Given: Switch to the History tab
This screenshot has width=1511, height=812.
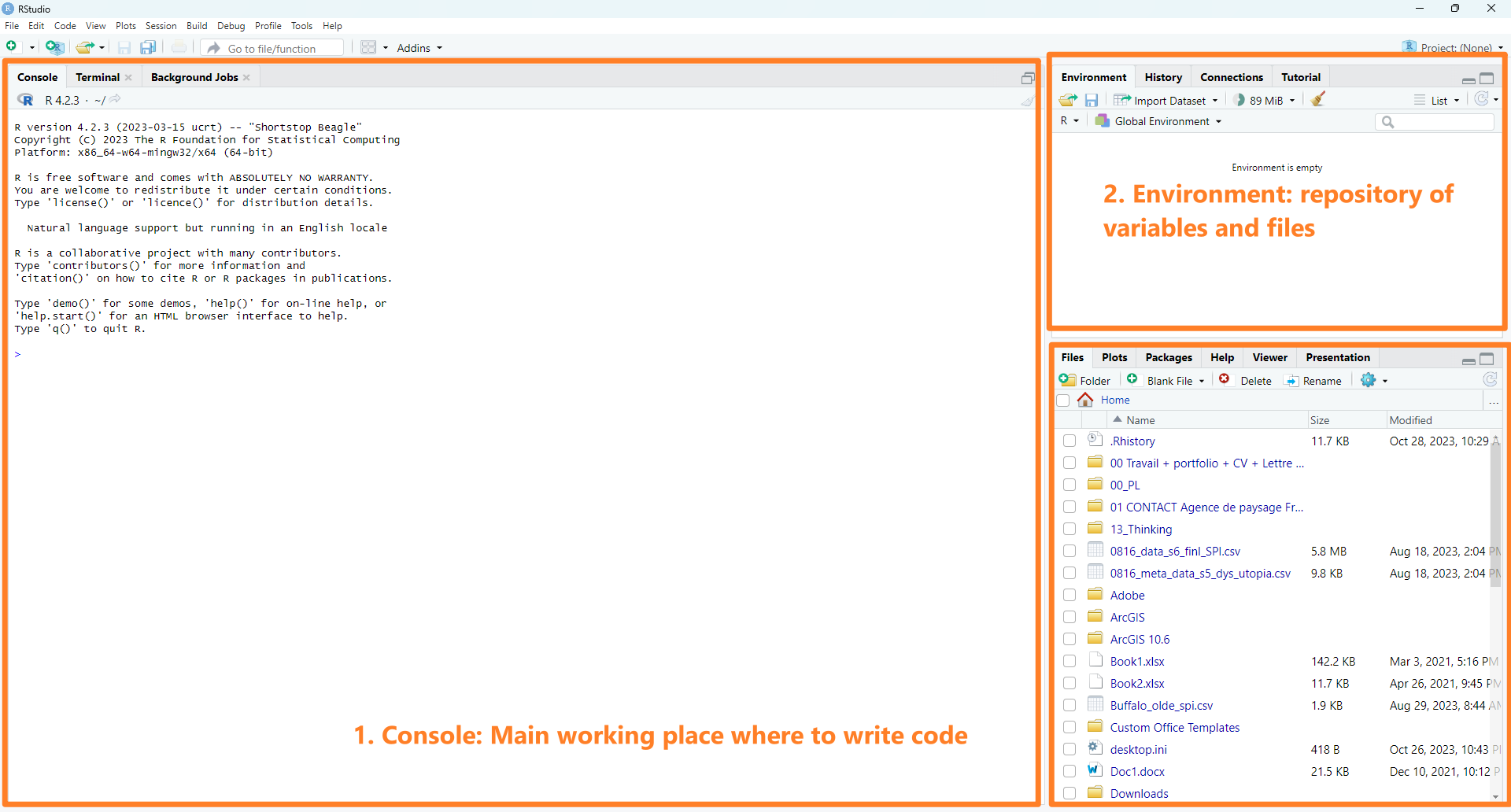Looking at the screenshot, I should tap(1163, 77).
